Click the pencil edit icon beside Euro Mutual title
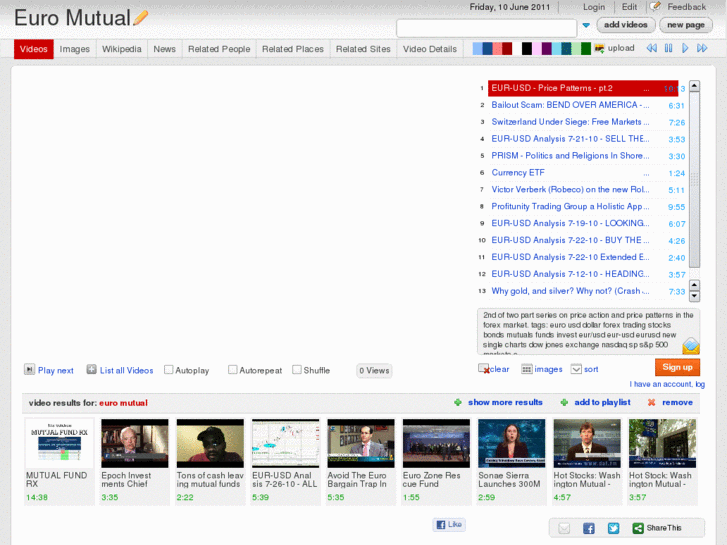 pos(141,17)
